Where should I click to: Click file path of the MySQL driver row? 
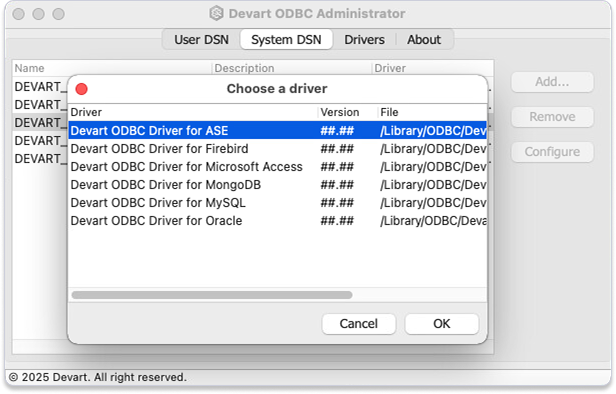pos(433,203)
